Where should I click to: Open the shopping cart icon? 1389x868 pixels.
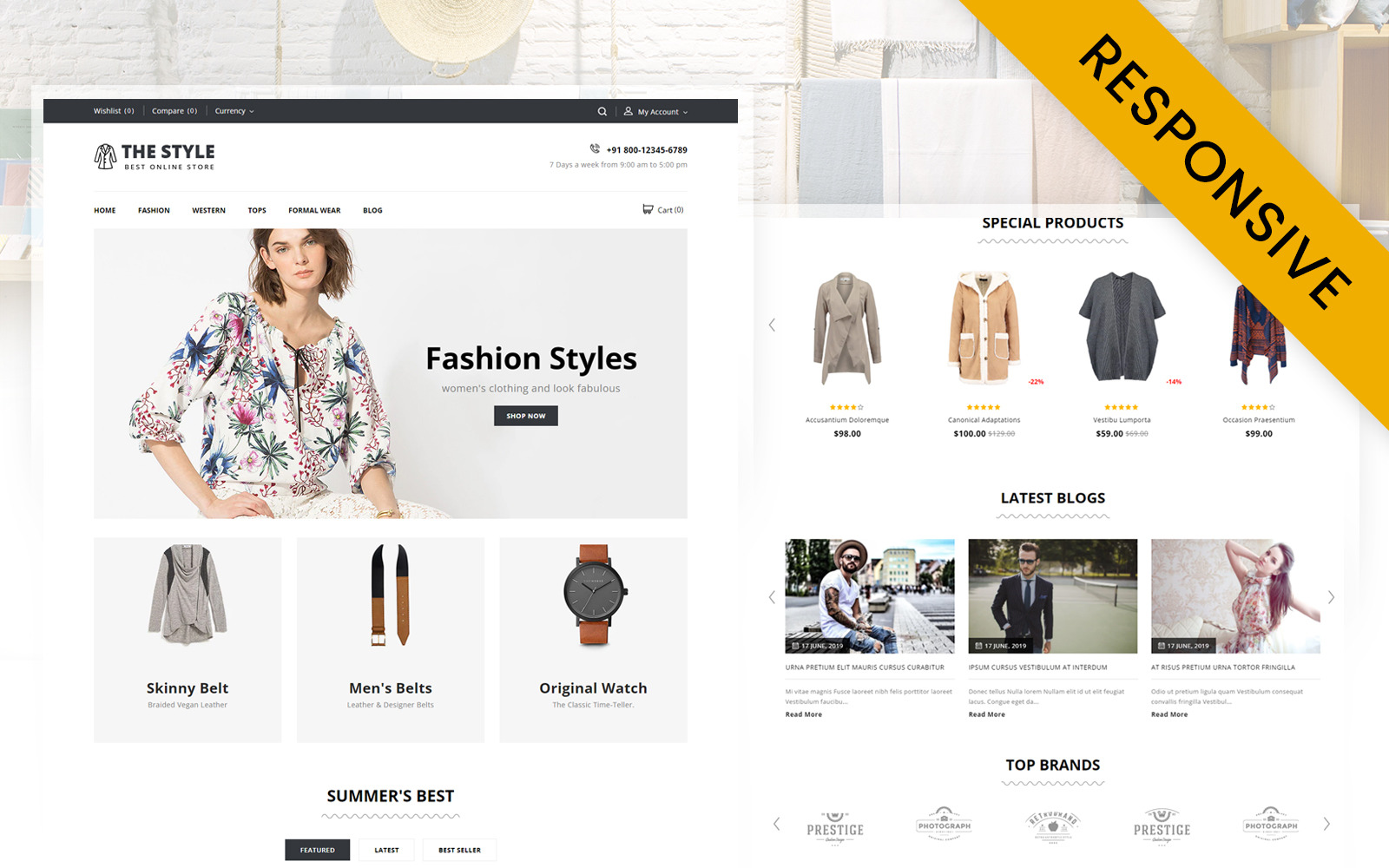click(647, 209)
